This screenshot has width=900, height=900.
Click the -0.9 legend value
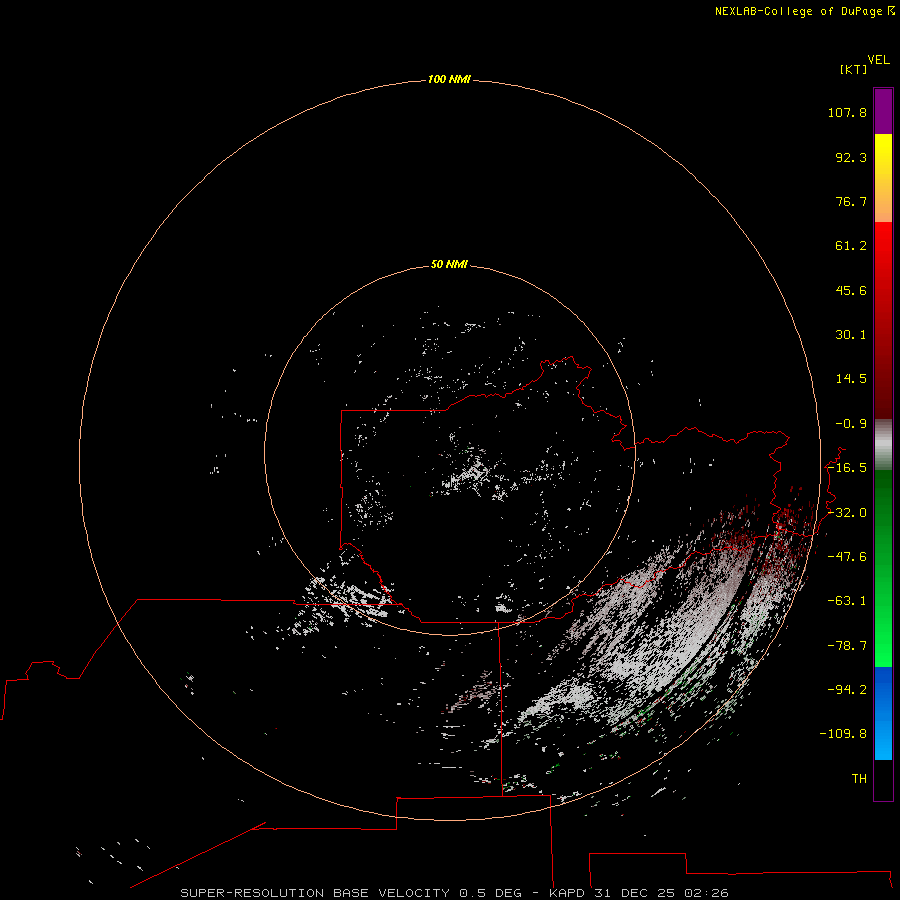(851, 424)
